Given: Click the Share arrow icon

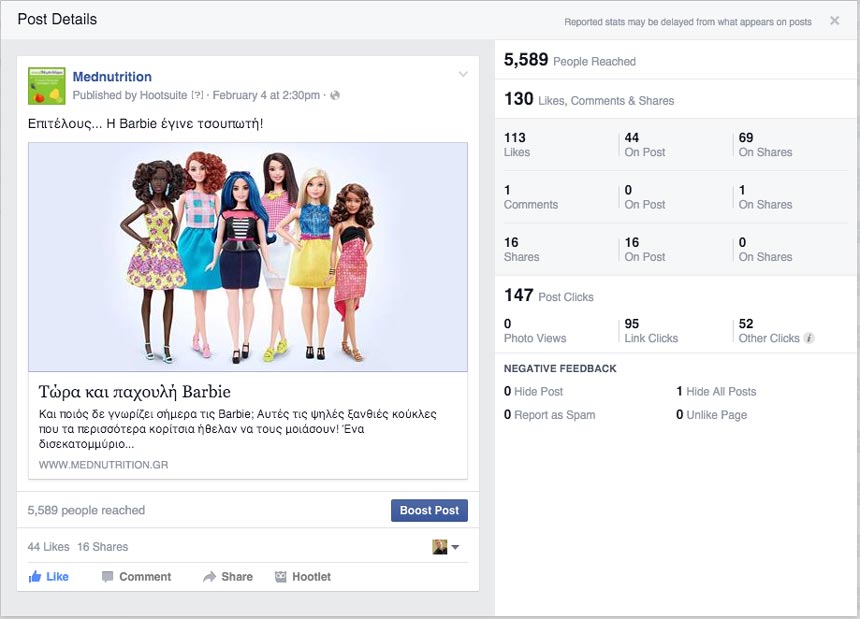Looking at the screenshot, I should tap(209, 577).
